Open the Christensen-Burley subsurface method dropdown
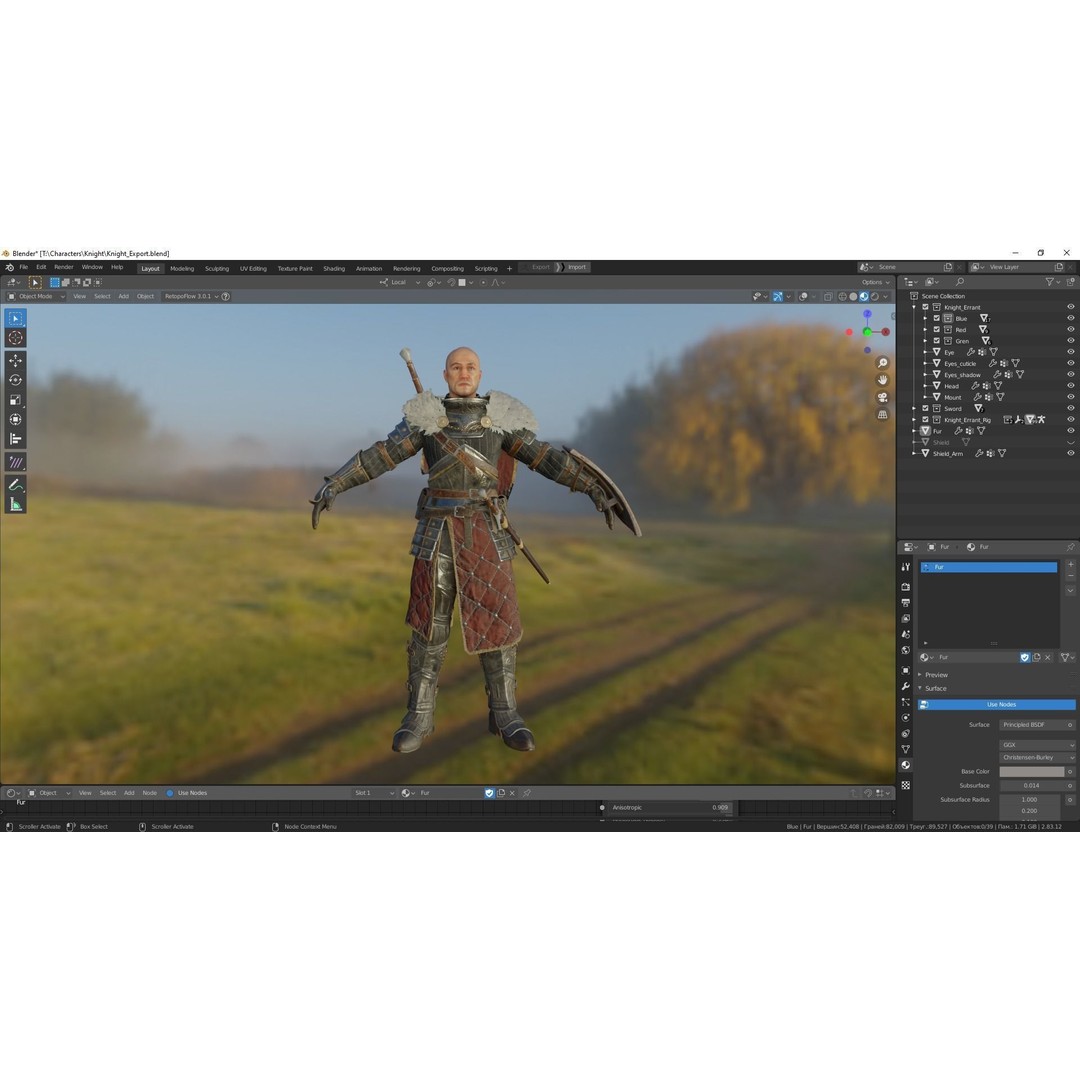Screen dimensions: 1080x1080 point(1037,757)
